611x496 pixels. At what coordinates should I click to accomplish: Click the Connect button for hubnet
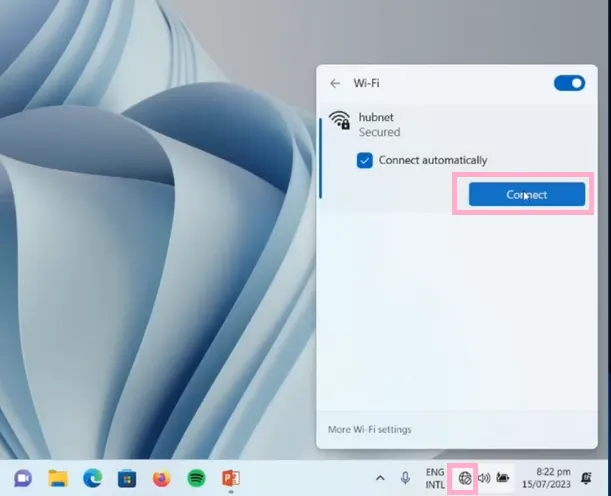[x=526, y=194]
